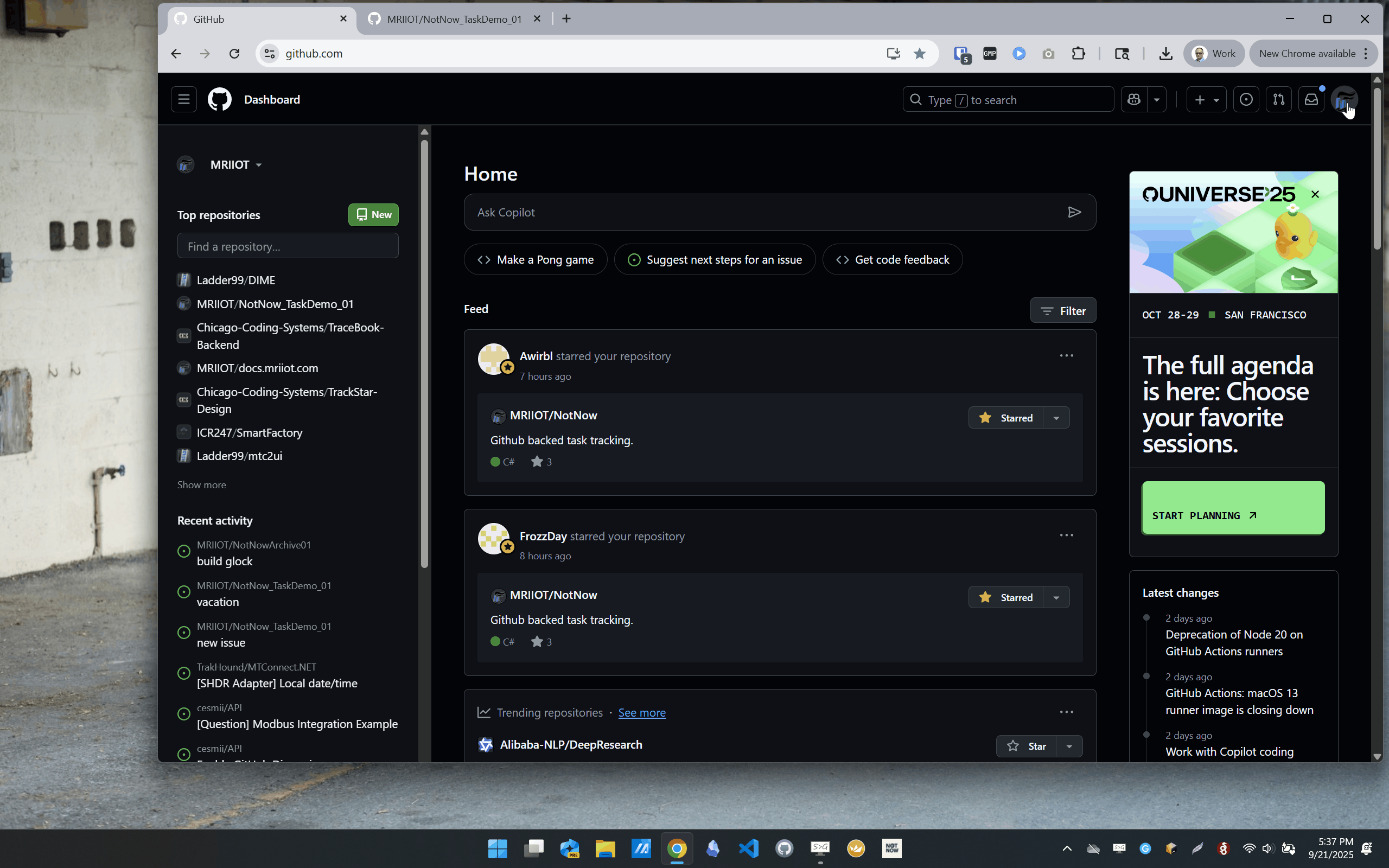This screenshot has width=1389, height=868.
Task: Switch to the MRIIOT/NotNow_TaskDemo_01 browser tab
Action: tap(454, 19)
